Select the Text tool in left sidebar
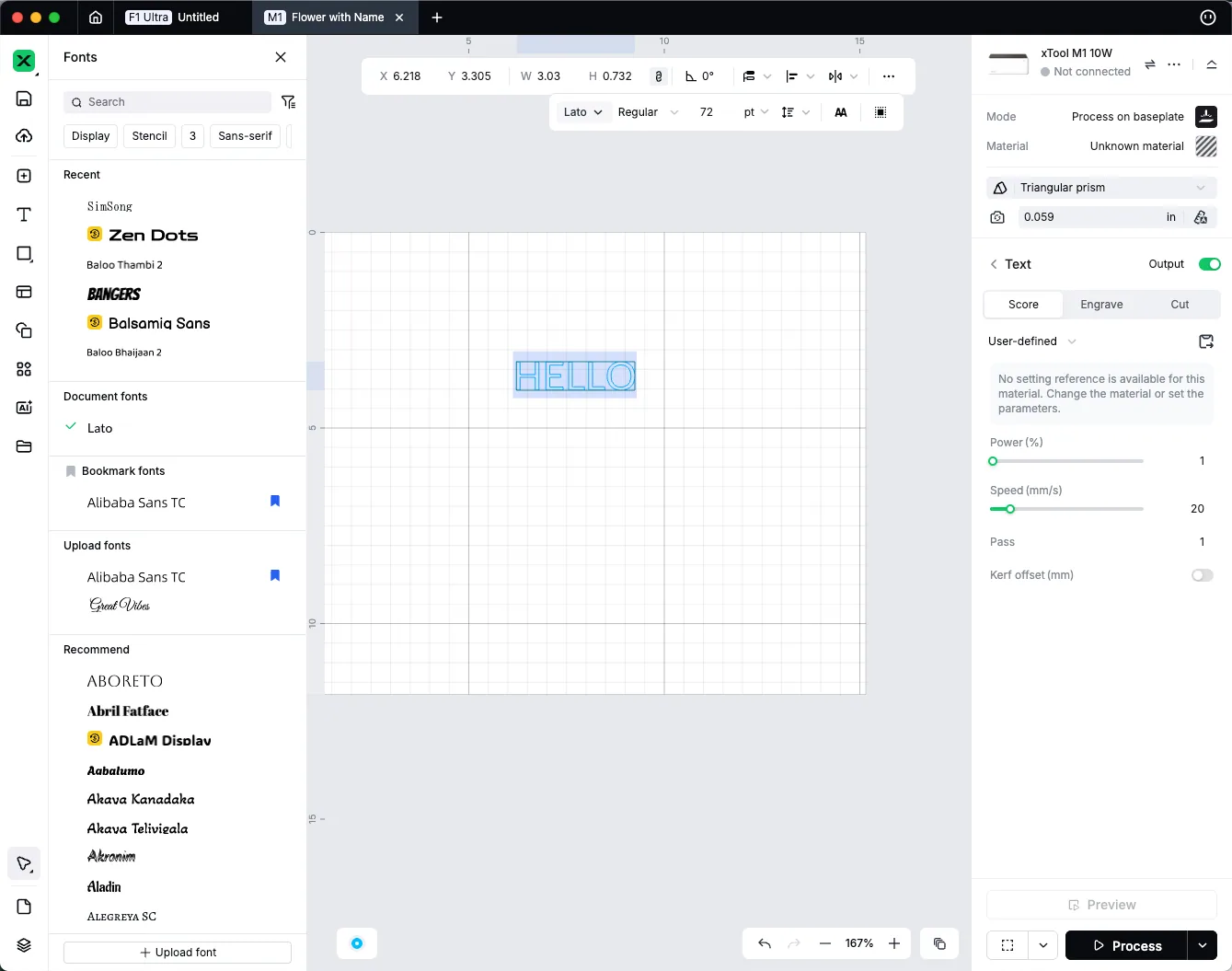This screenshot has height=971, width=1232. [24, 214]
